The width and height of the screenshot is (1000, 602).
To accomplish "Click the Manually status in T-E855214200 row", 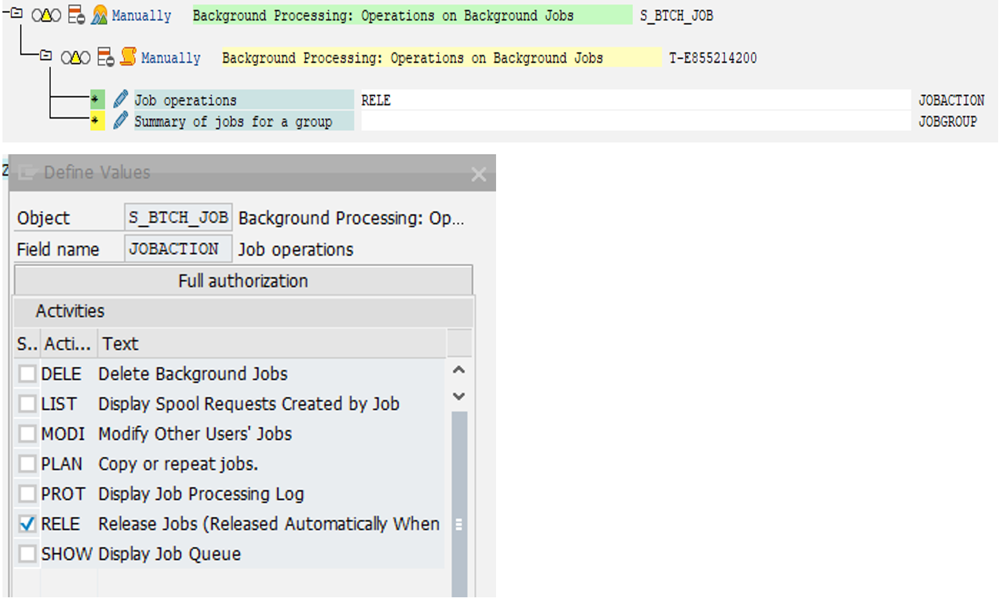I will tap(171, 58).
